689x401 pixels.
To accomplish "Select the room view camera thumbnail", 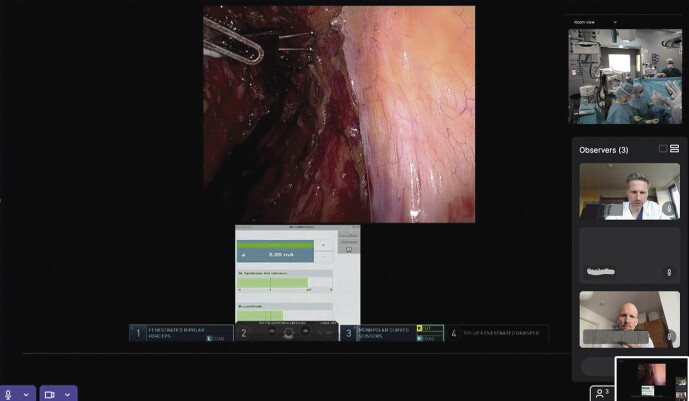I will click(x=625, y=75).
